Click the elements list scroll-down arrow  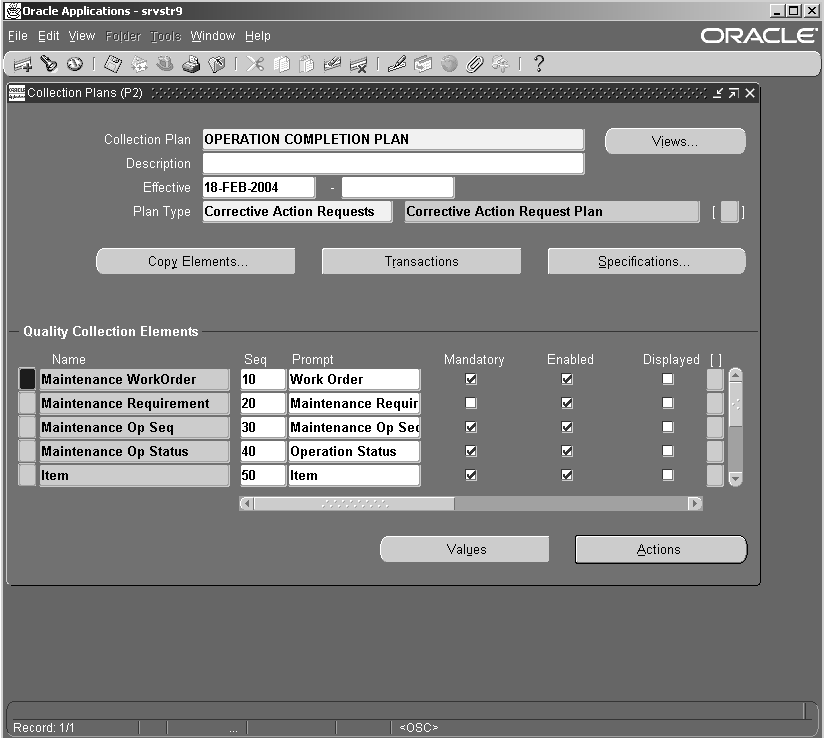tap(736, 479)
